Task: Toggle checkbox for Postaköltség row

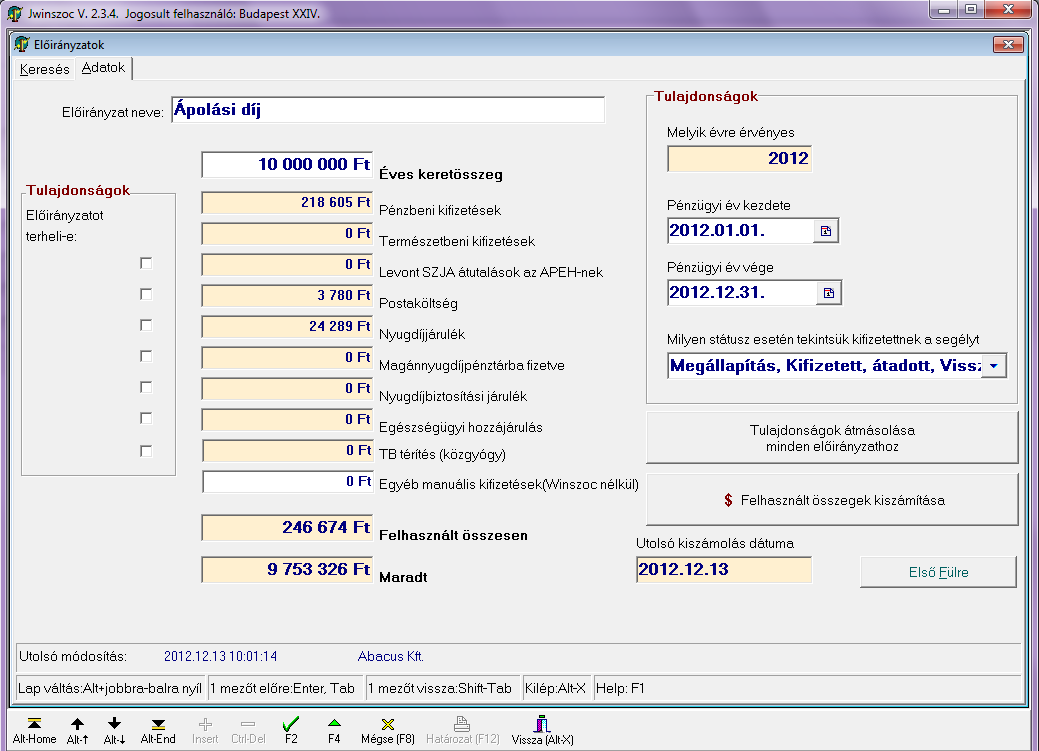Action: coord(146,294)
